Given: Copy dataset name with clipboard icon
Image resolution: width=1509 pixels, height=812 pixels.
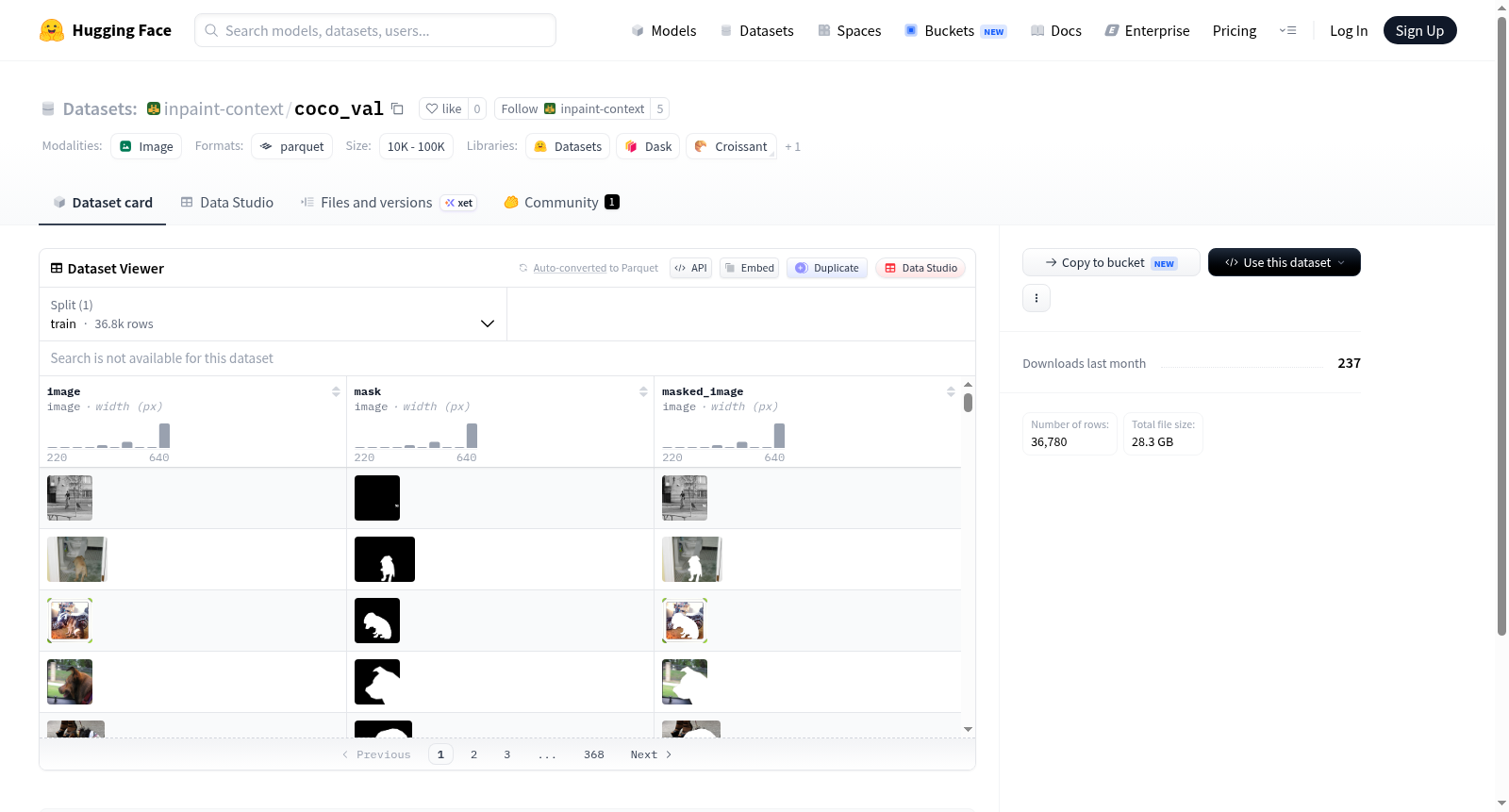Looking at the screenshot, I should (397, 108).
